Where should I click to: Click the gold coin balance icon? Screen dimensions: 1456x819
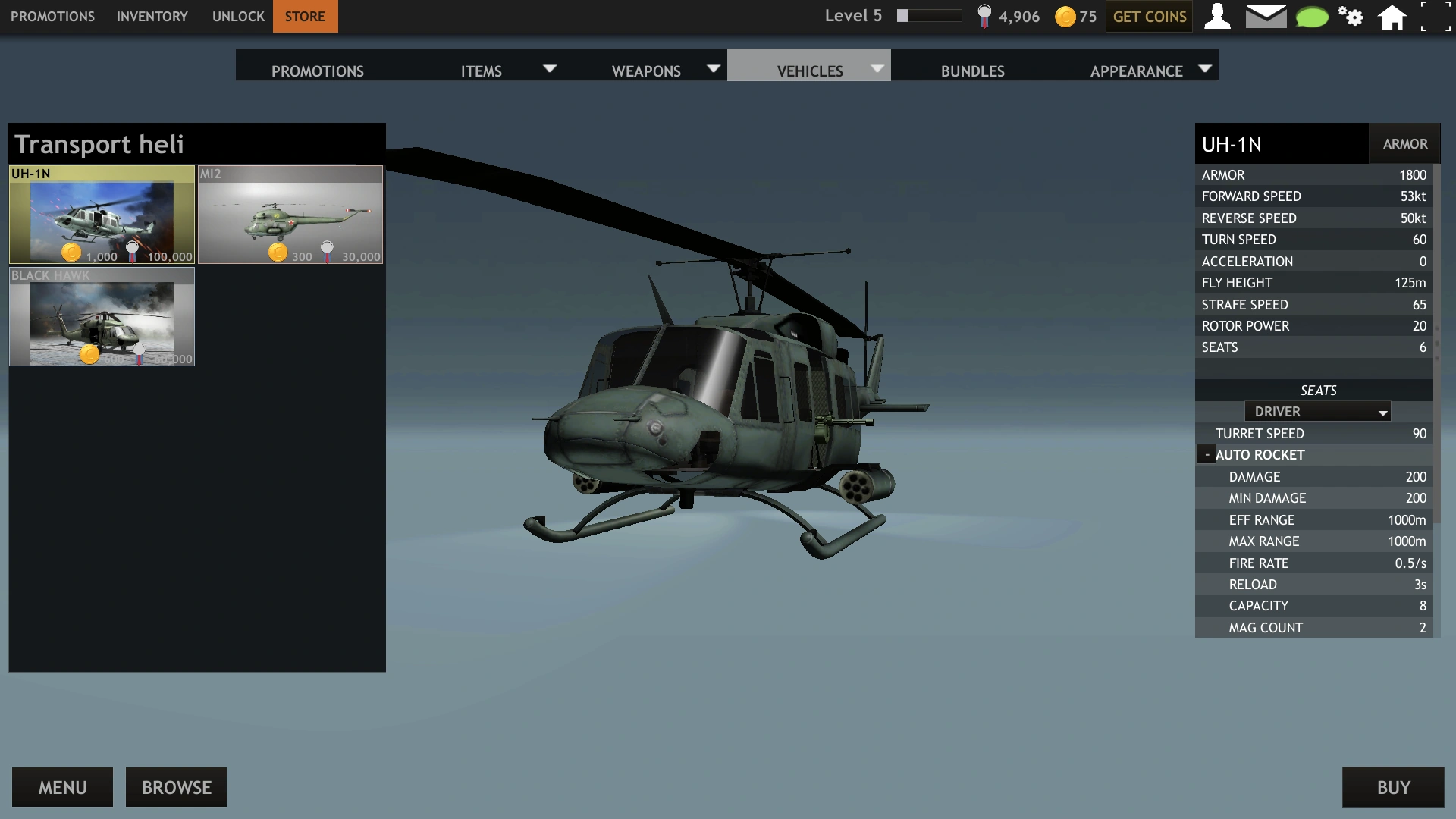pyautogui.click(x=1065, y=17)
